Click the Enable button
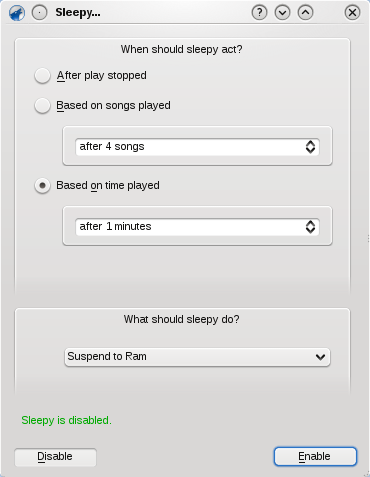 [x=315, y=456]
